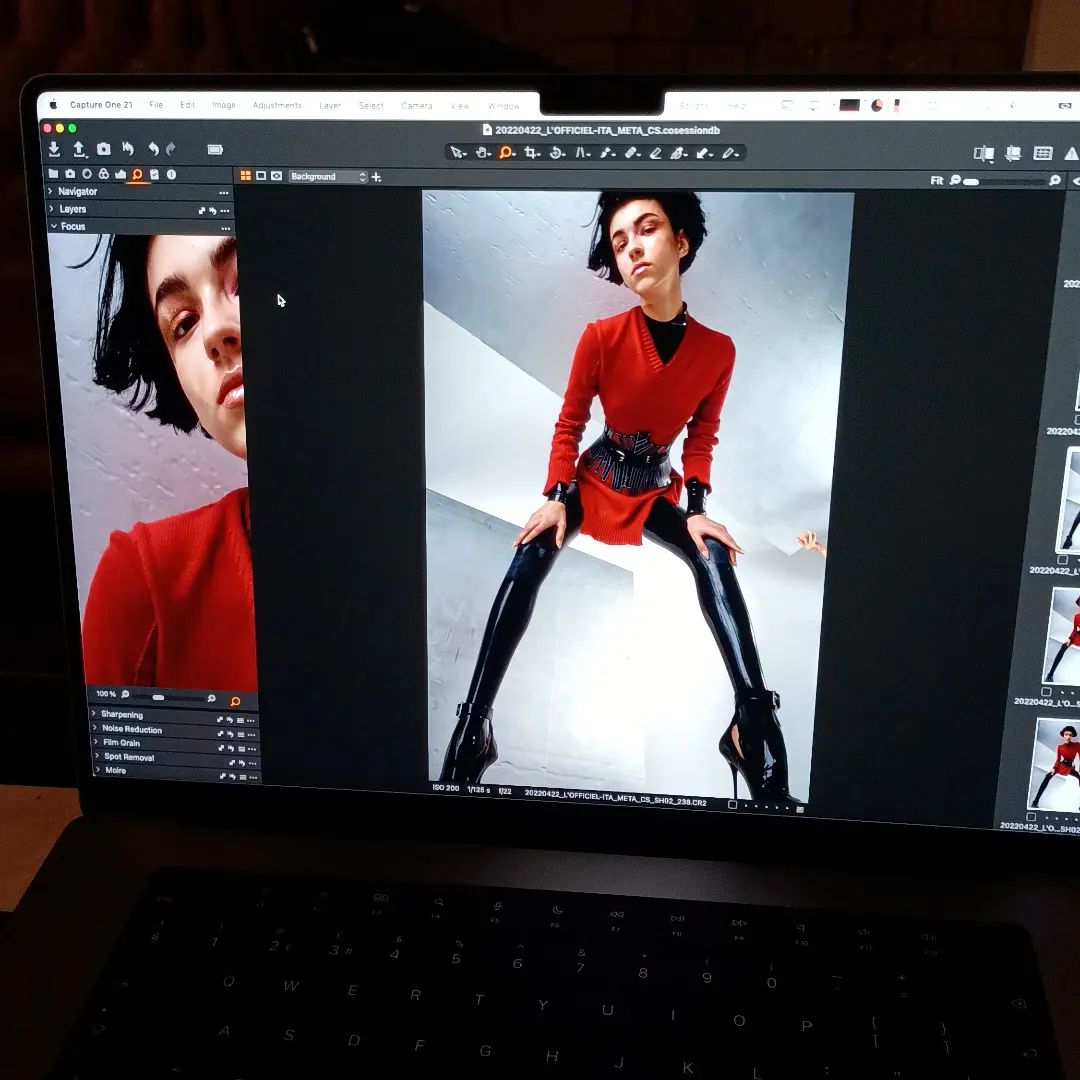Click the Capture camera icon in toolbar
1080x1080 pixels.
tap(103, 149)
